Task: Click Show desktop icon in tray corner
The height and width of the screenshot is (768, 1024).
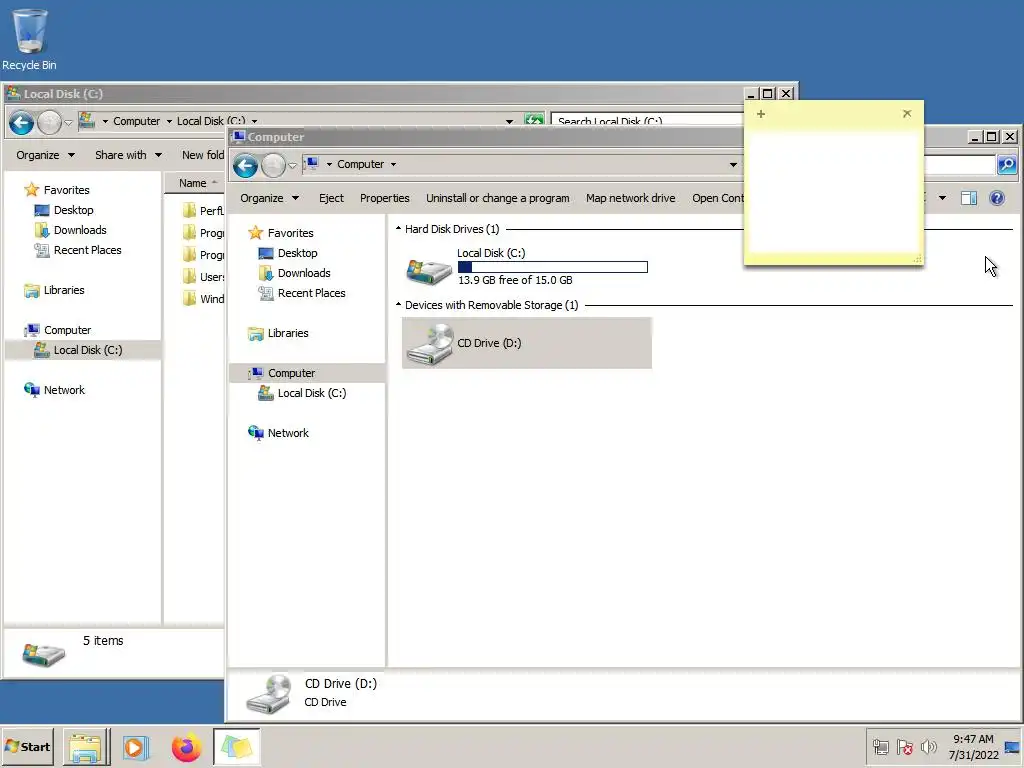Action: [x=1013, y=747]
